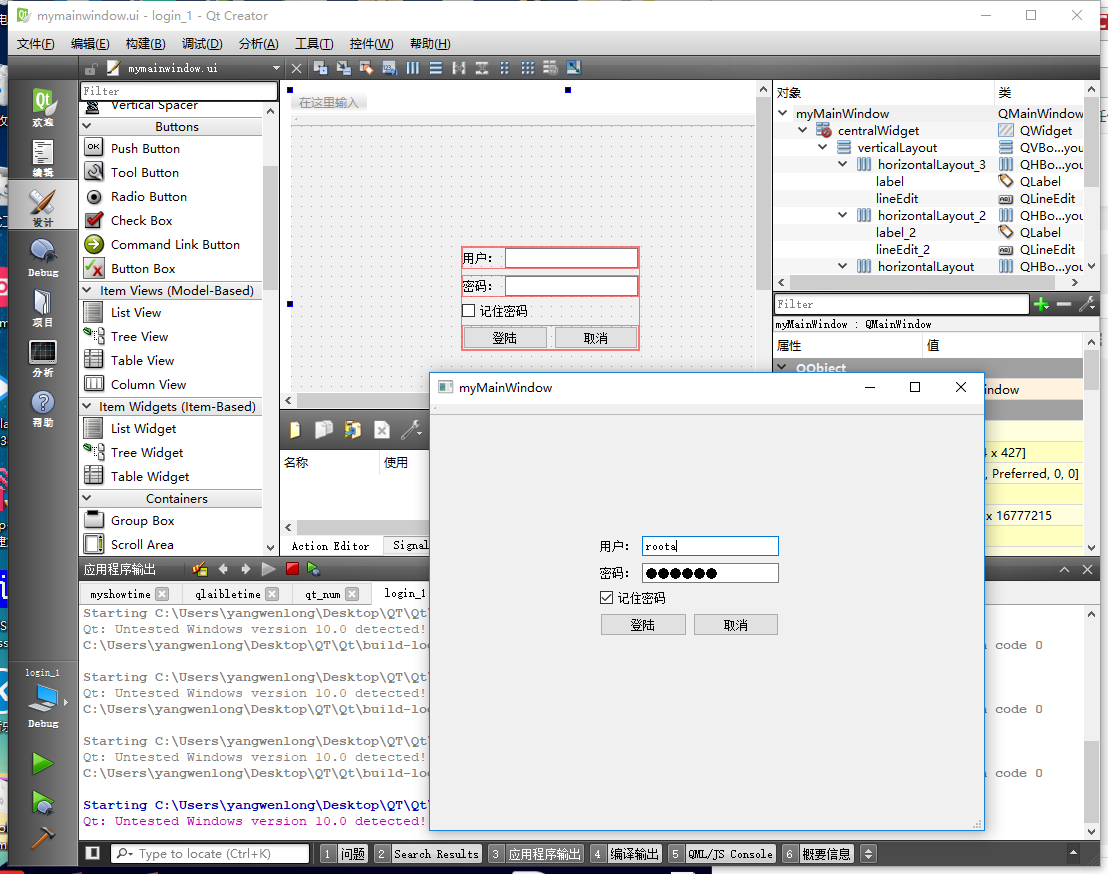Open the 构建(B) menu
This screenshot has width=1108, height=874.
tap(145, 44)
